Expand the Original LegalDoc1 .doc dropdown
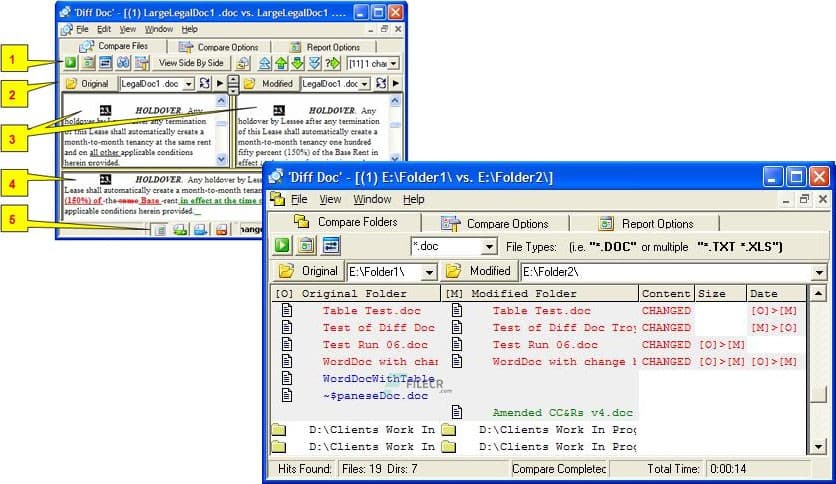Screen dimensions: 836x484 coord(188,84)
